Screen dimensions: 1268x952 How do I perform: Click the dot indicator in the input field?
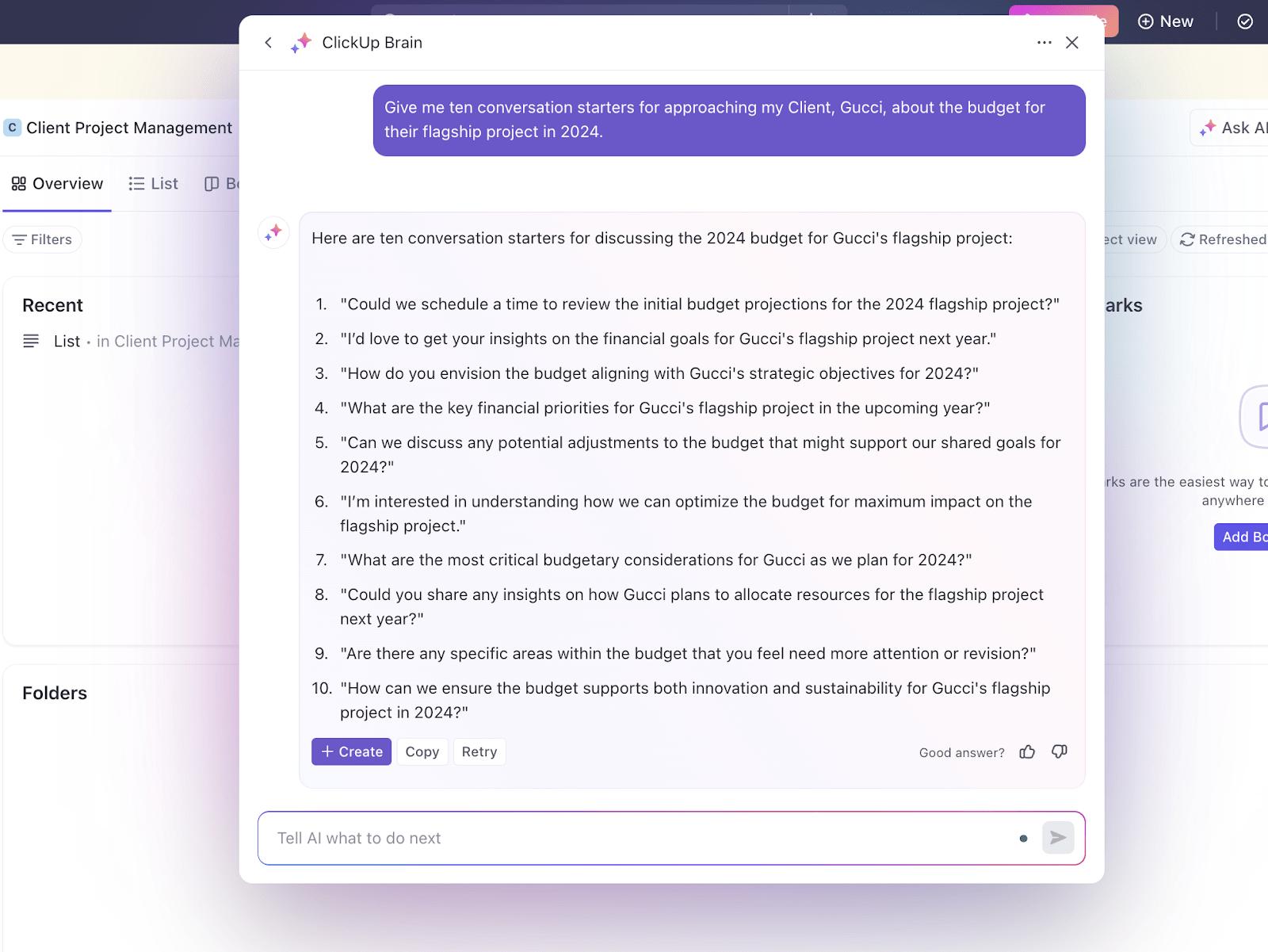1024,839
